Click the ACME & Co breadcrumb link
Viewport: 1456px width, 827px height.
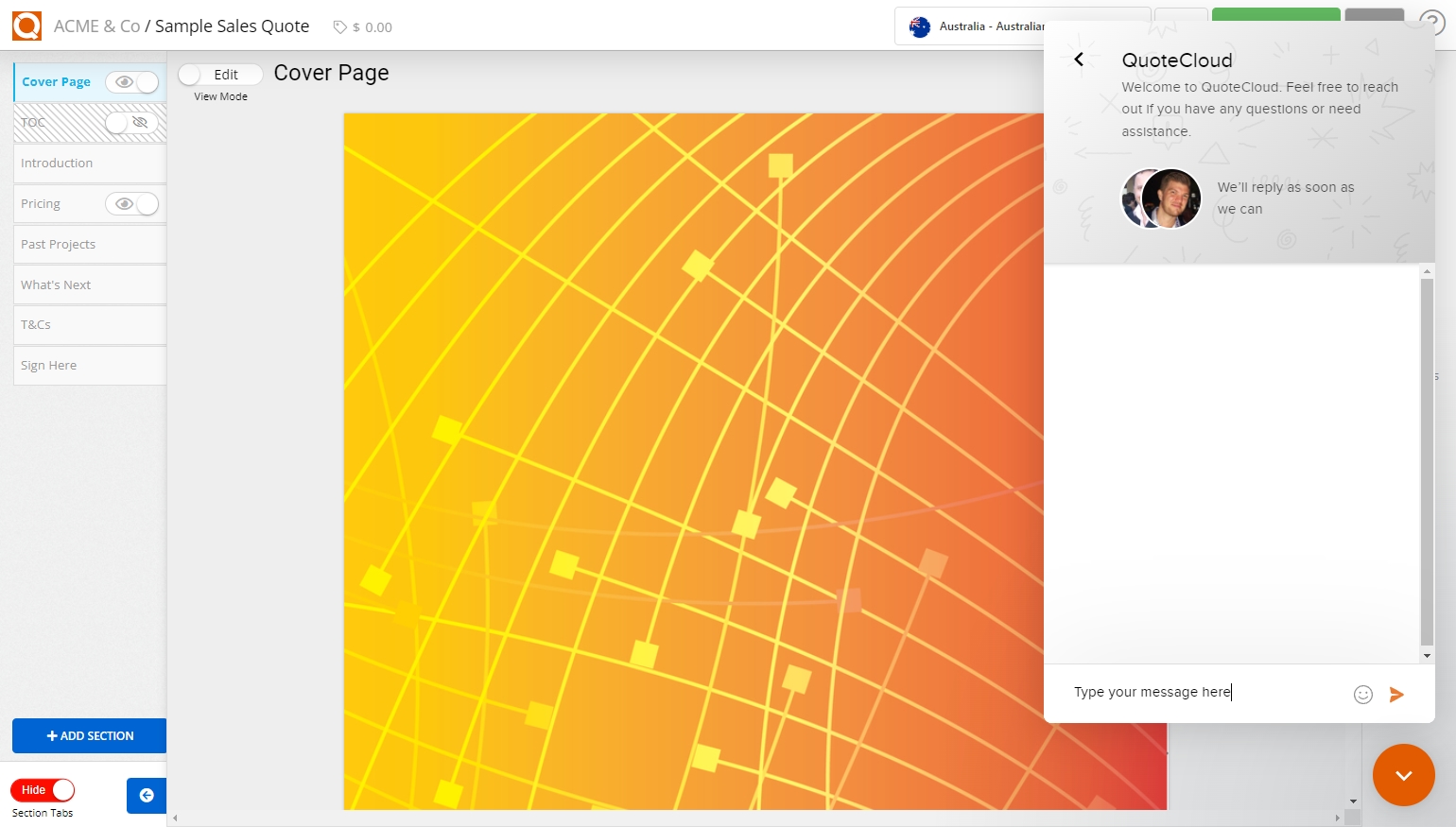pos(96,26)
